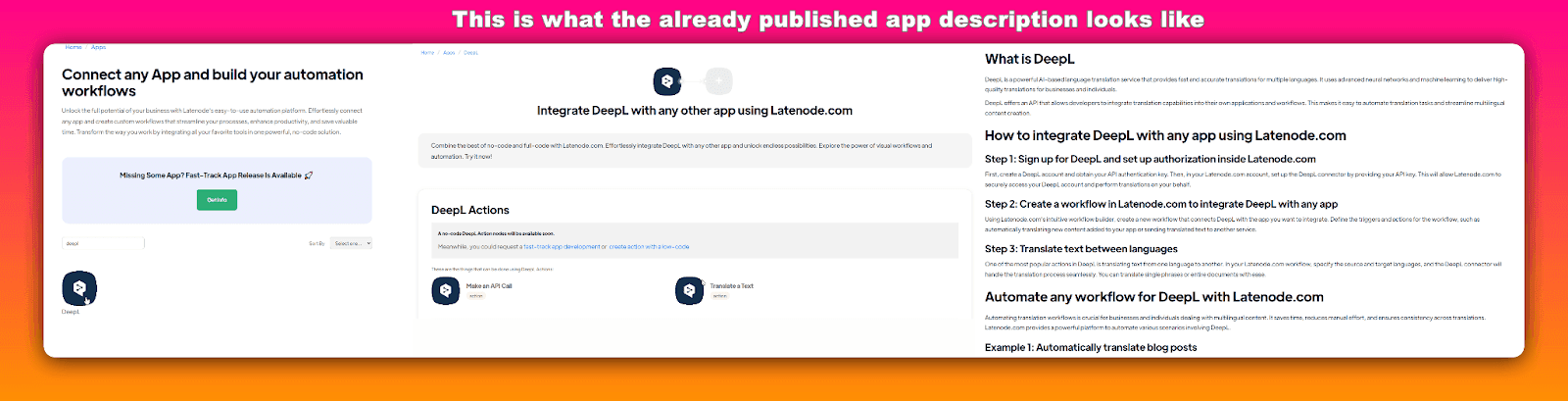Click the rocket icon in the banner
The width and height of the screenshot is (1568, 401).
click(x=309, y=175)
